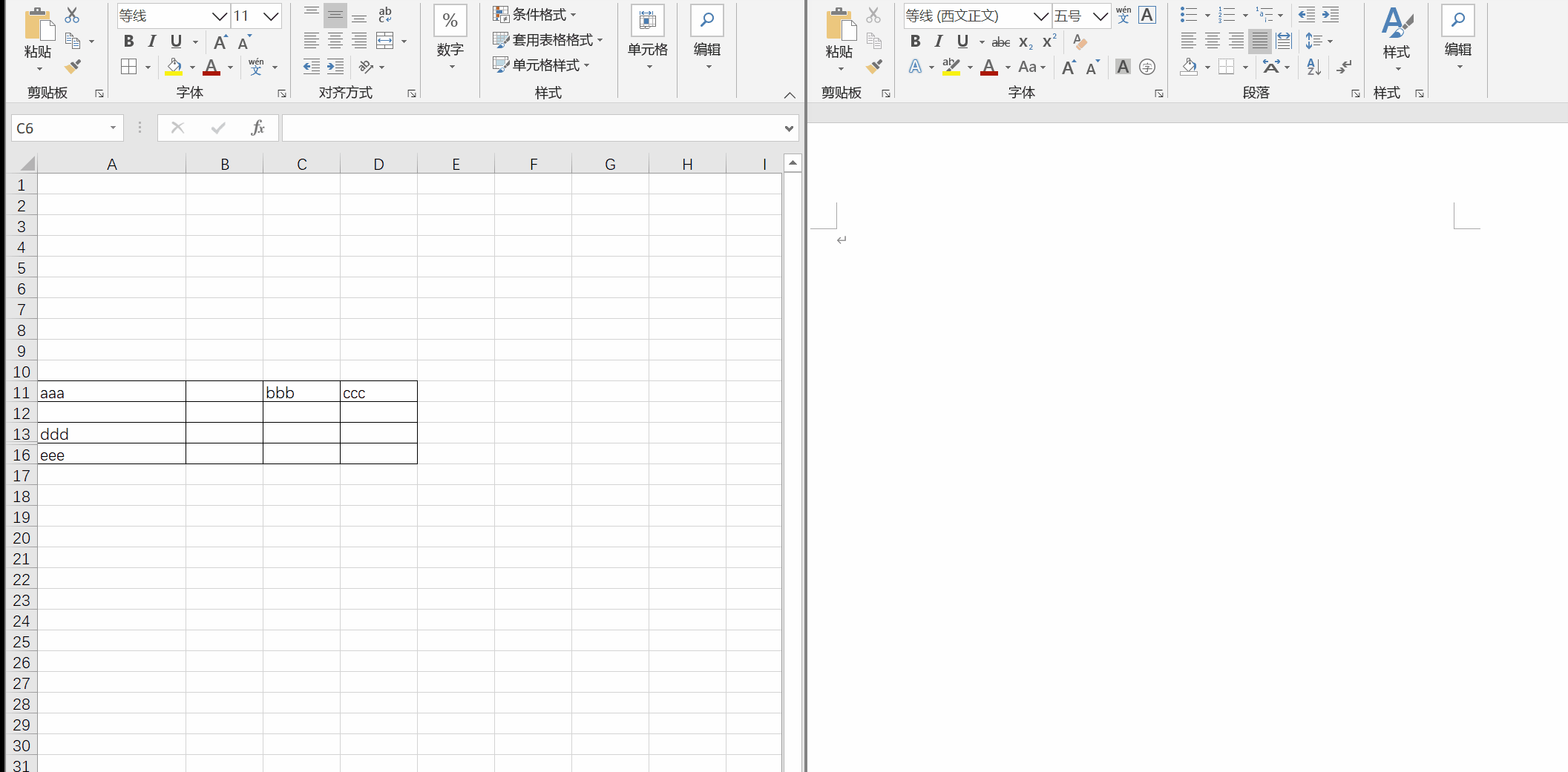Click Numbering list icon in Word

1227,15
